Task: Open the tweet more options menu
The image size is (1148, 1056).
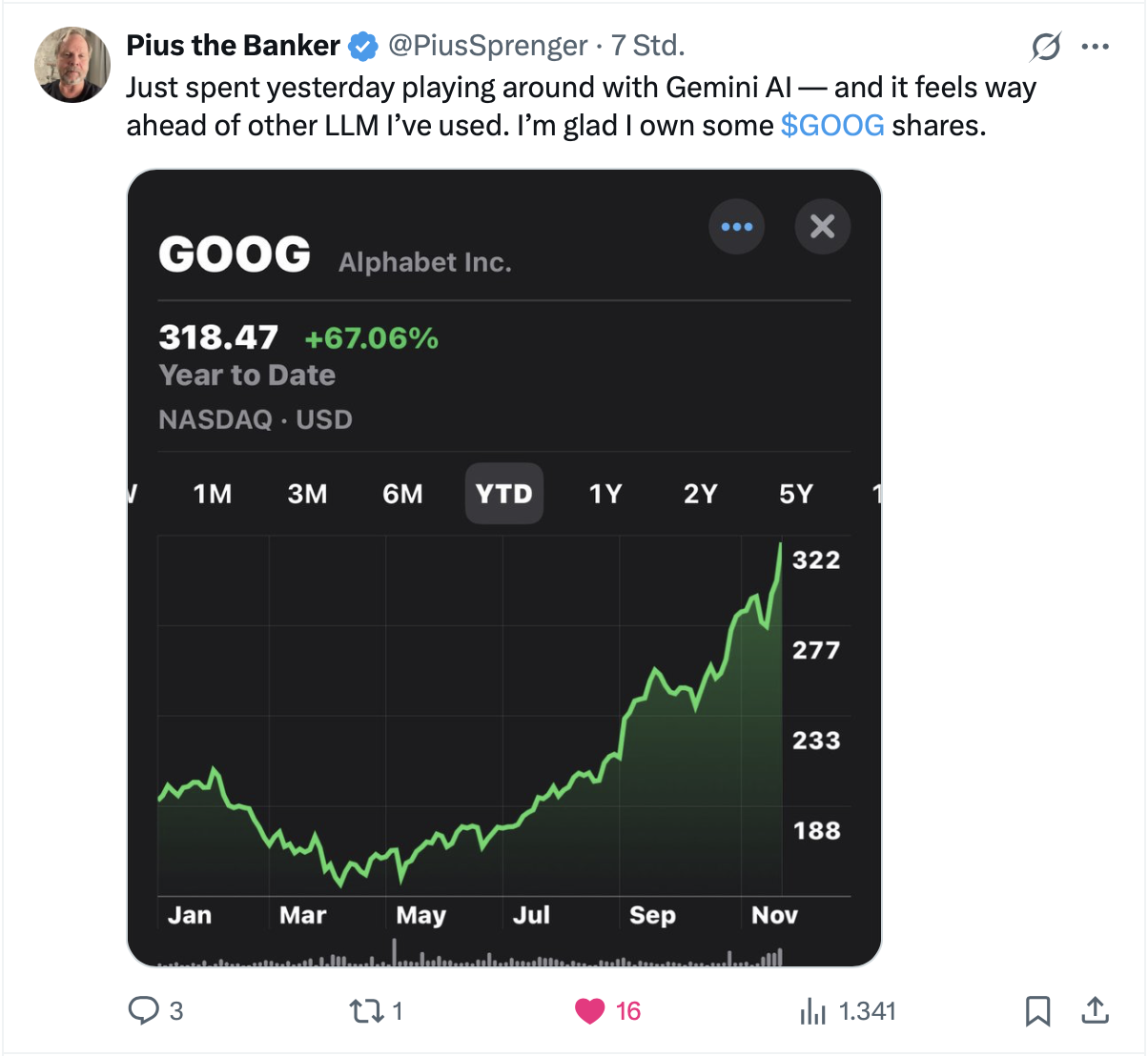Action: pos(1096,46)
